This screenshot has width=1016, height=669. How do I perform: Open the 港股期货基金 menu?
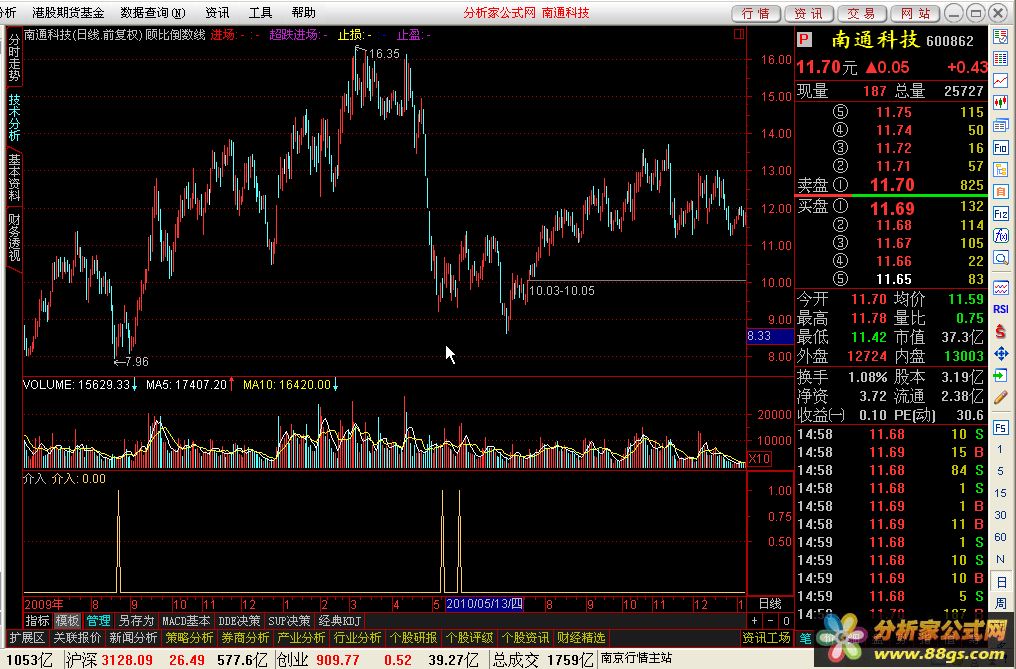[x=68, y=12]
